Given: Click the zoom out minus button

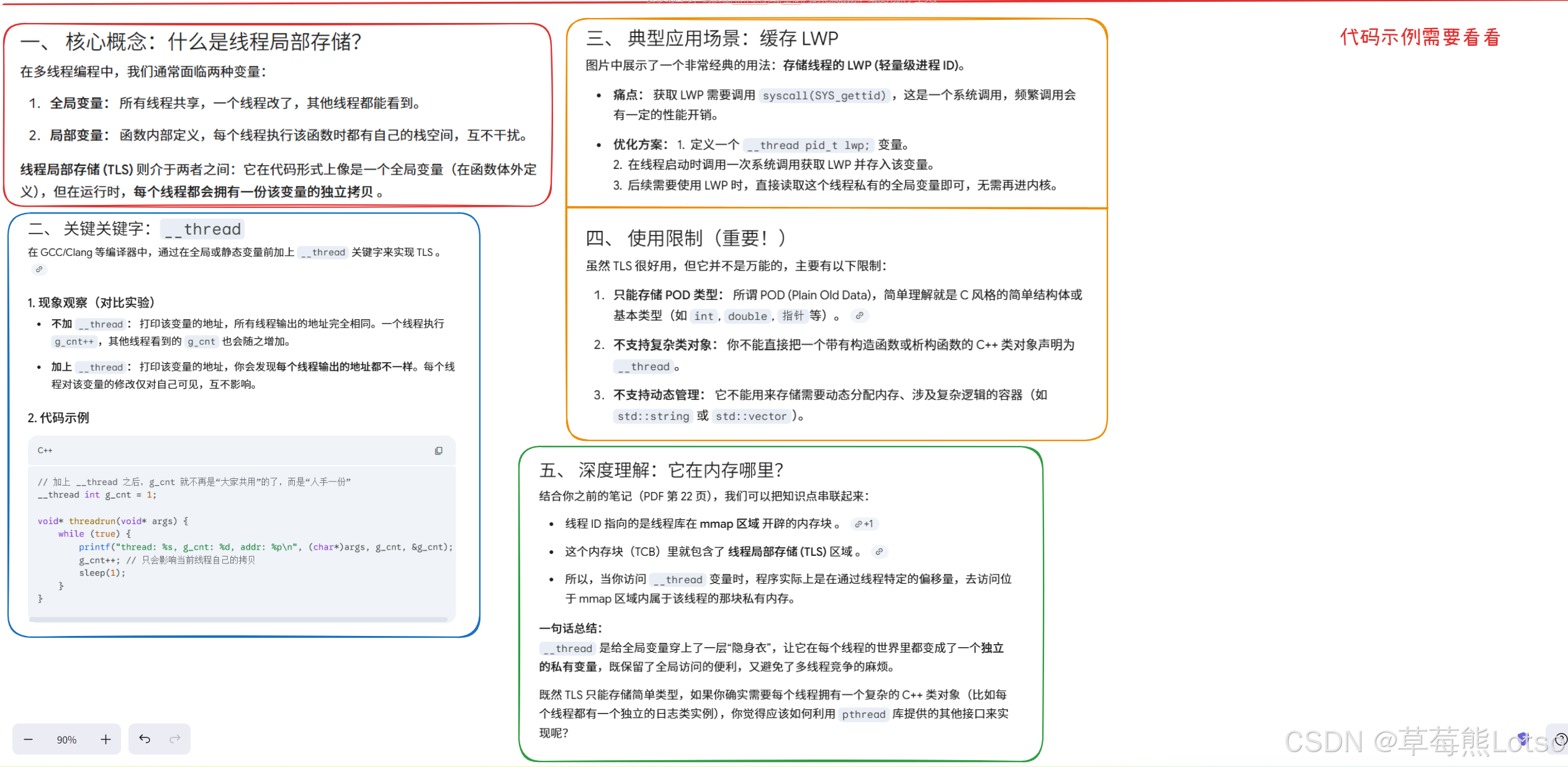Looking at the screenshot, I should tap(28, 739).
